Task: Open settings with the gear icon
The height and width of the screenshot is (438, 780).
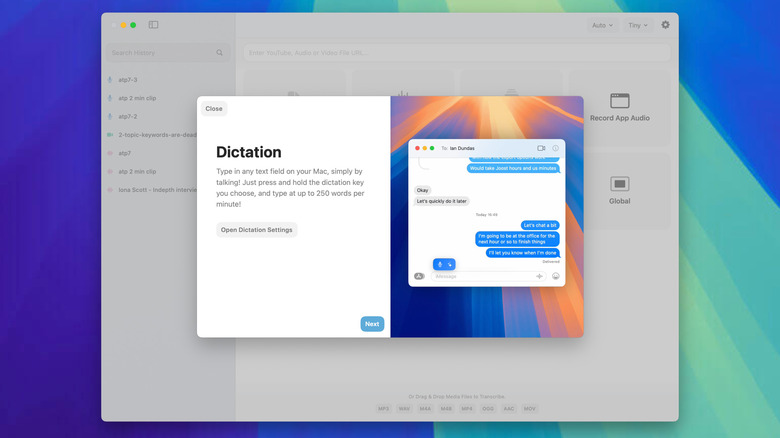Action: [665, 25]
